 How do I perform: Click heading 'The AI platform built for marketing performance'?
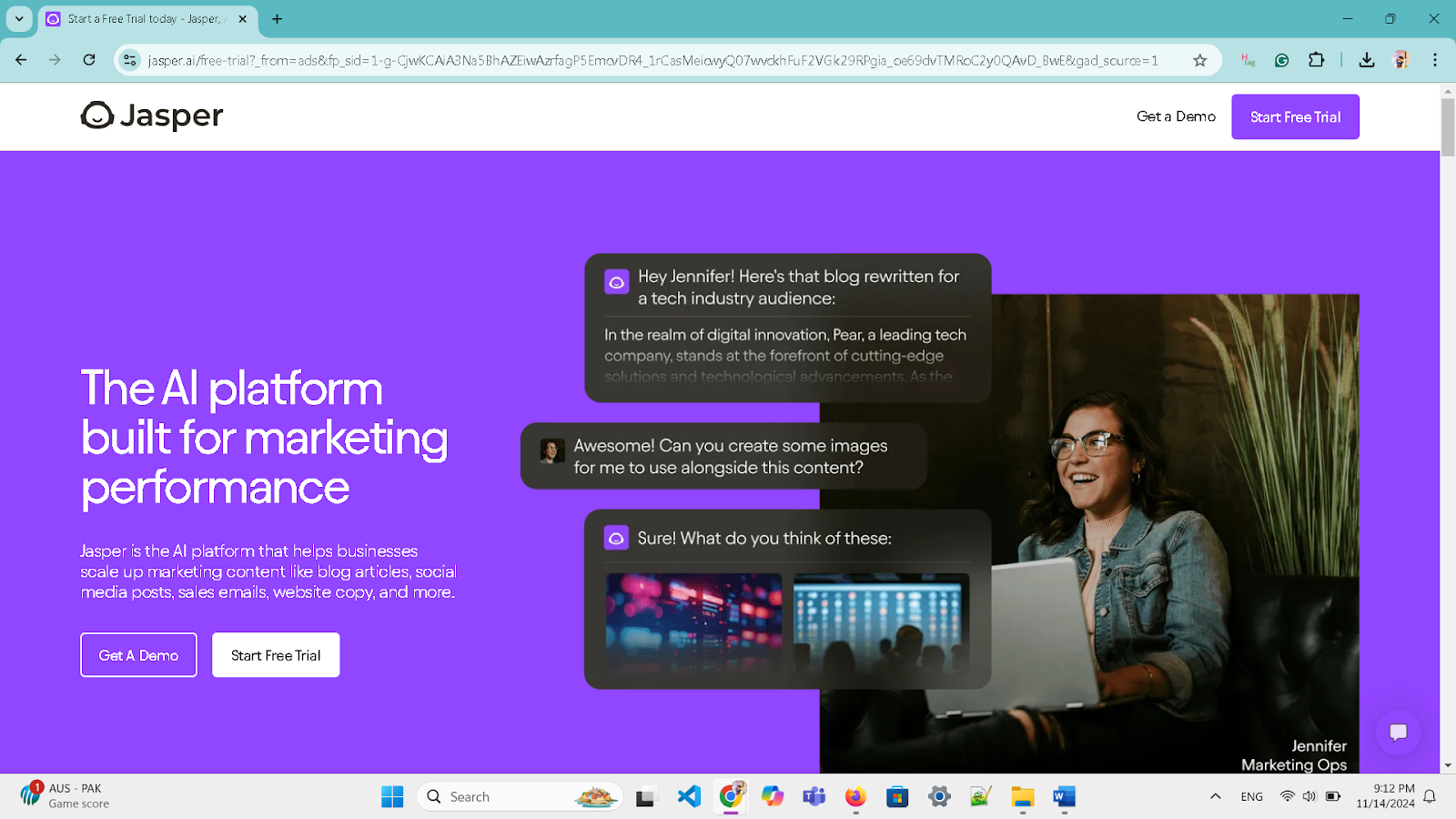(264, 437)
